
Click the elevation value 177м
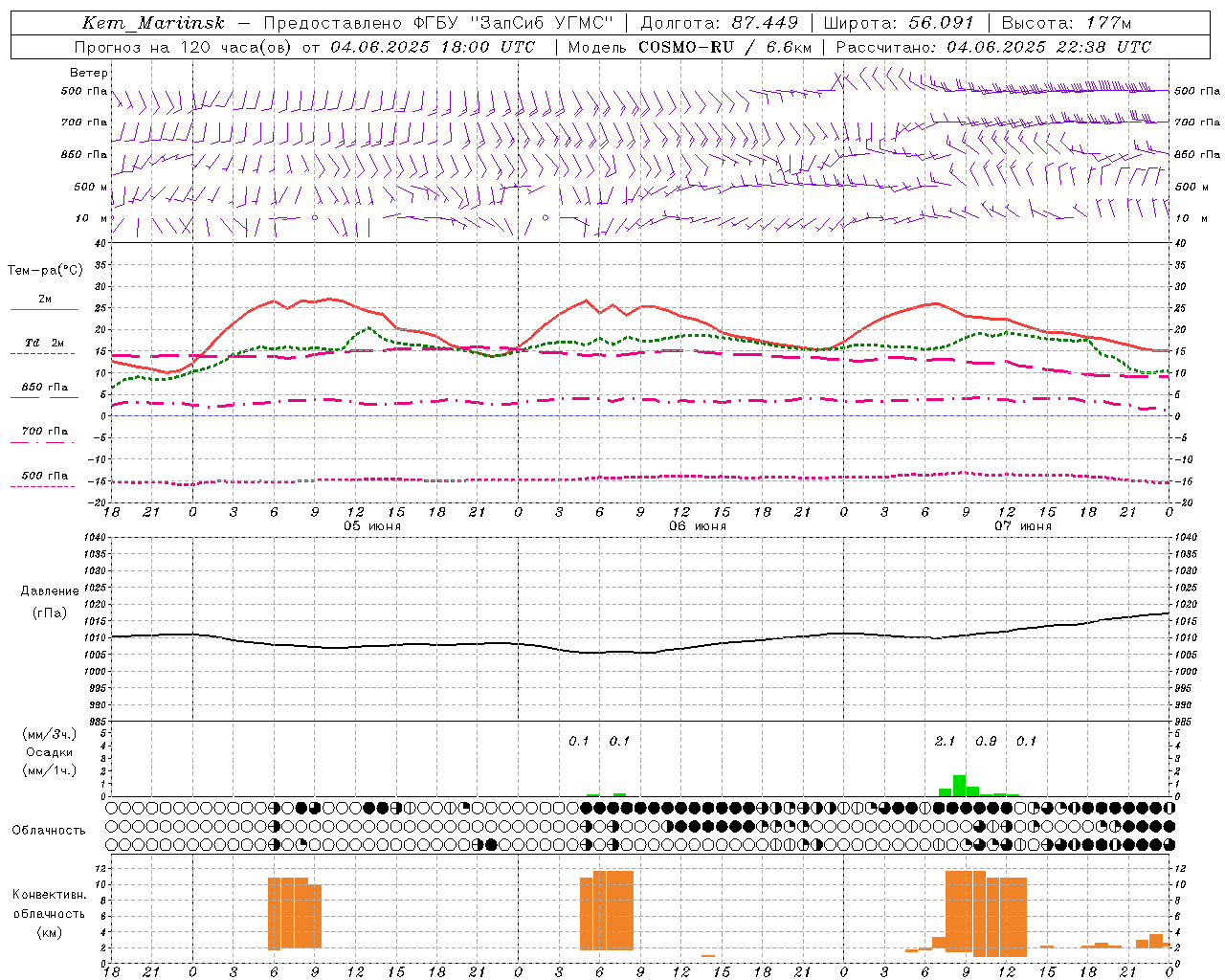pyautogui.click(x=1108, y=23)
